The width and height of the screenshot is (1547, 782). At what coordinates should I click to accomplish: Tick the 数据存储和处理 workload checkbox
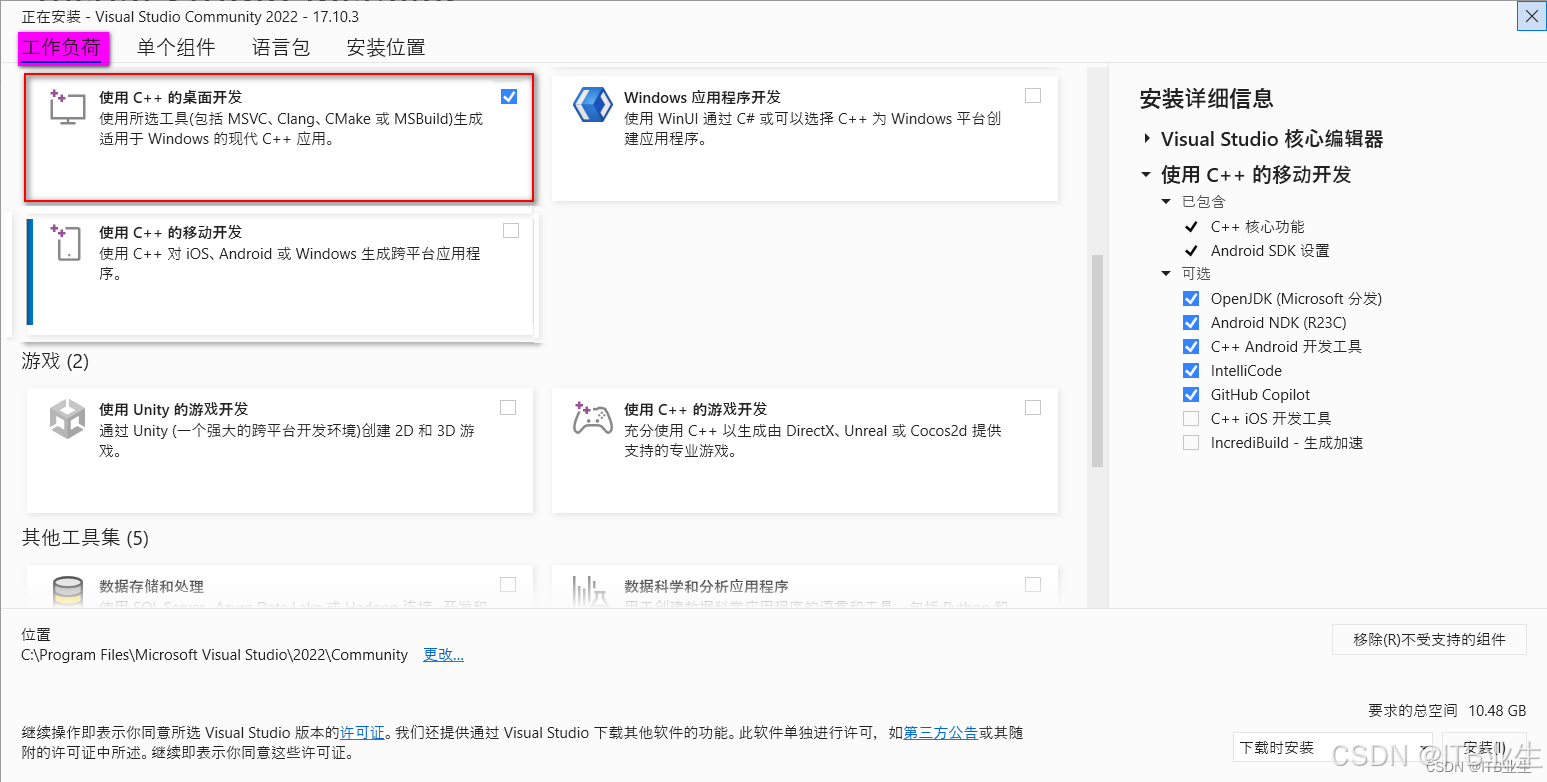[x=508, y=585]
